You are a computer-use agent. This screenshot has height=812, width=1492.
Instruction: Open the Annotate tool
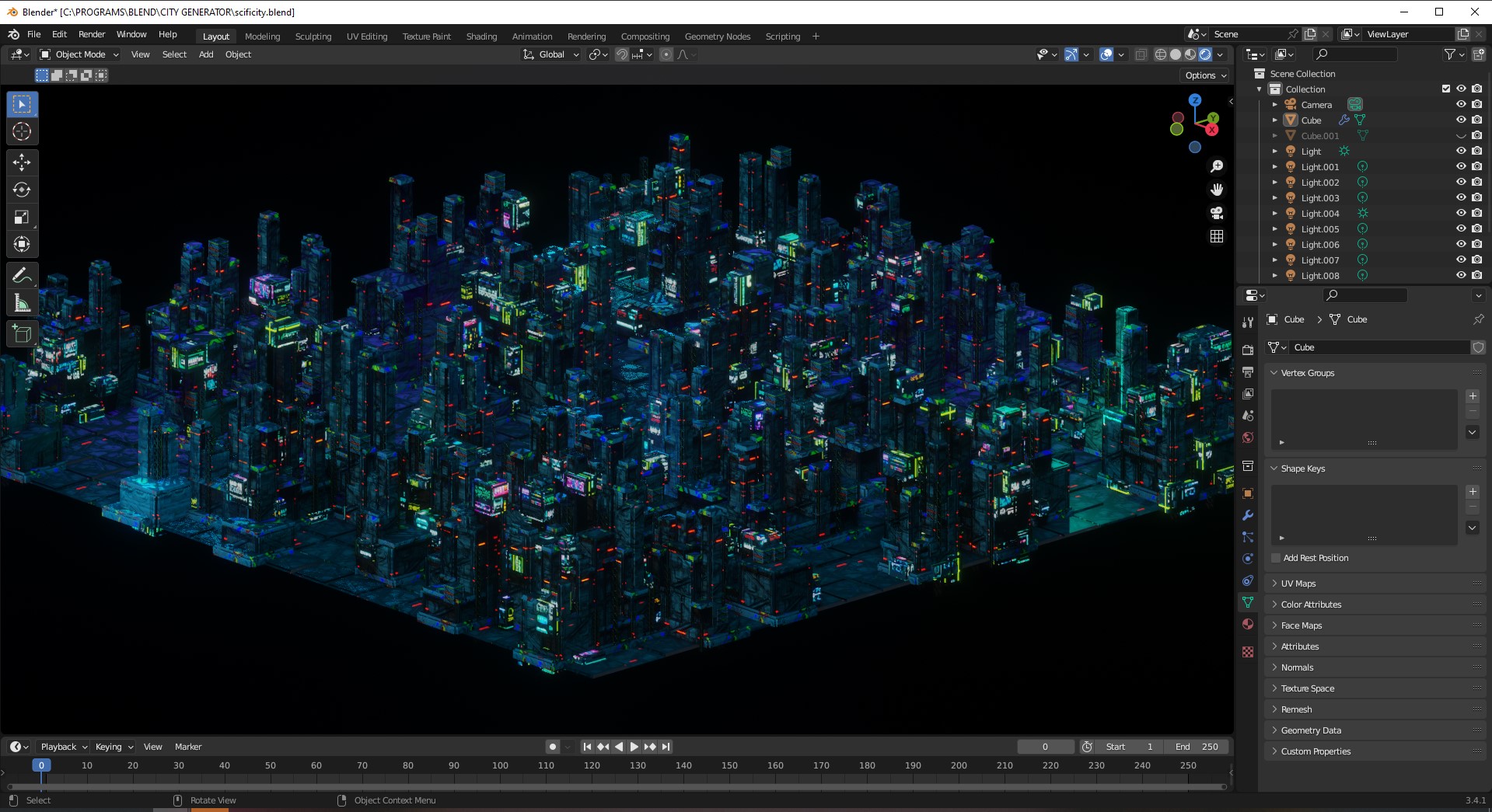click(x=22, y=274)
